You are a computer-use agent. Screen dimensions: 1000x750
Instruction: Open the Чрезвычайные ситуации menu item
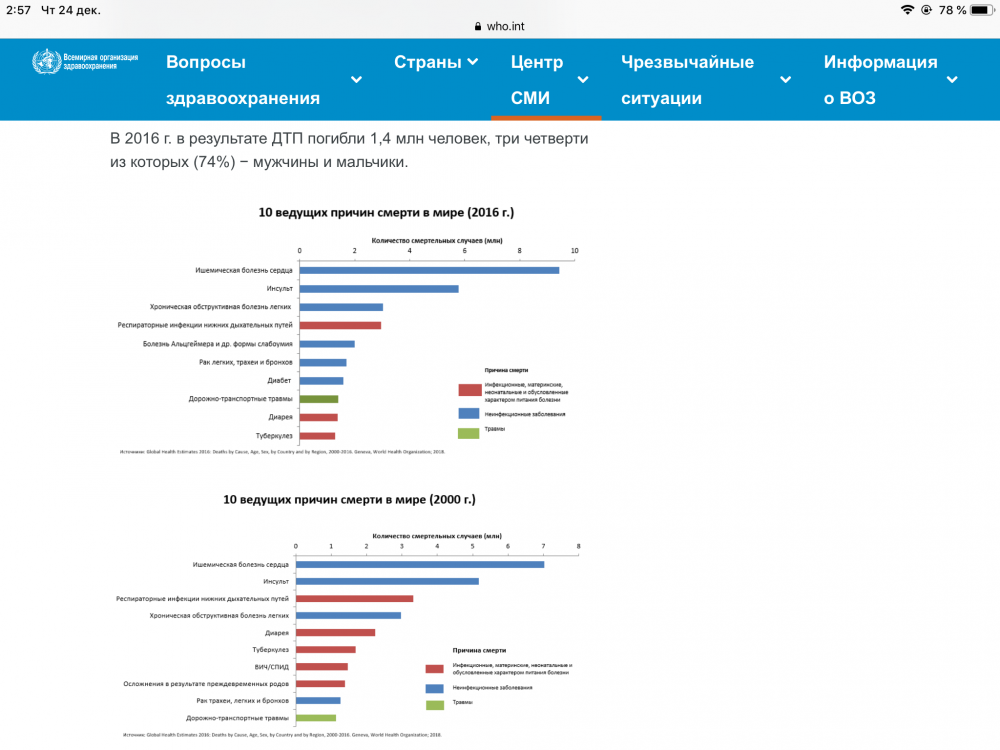click(x=687, y=80)
